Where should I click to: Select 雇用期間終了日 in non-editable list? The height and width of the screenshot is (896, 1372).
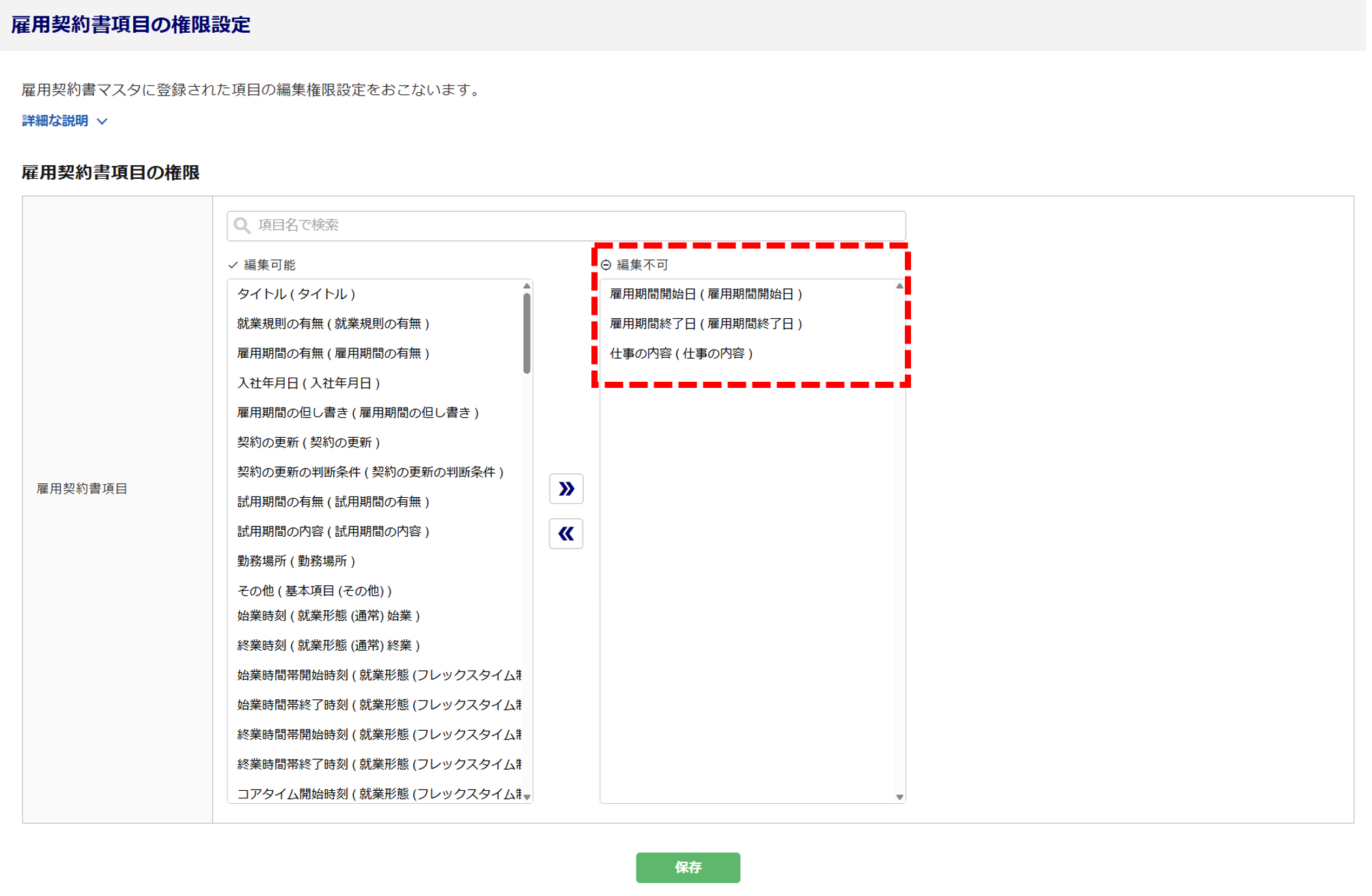click(x=705, y=324)
